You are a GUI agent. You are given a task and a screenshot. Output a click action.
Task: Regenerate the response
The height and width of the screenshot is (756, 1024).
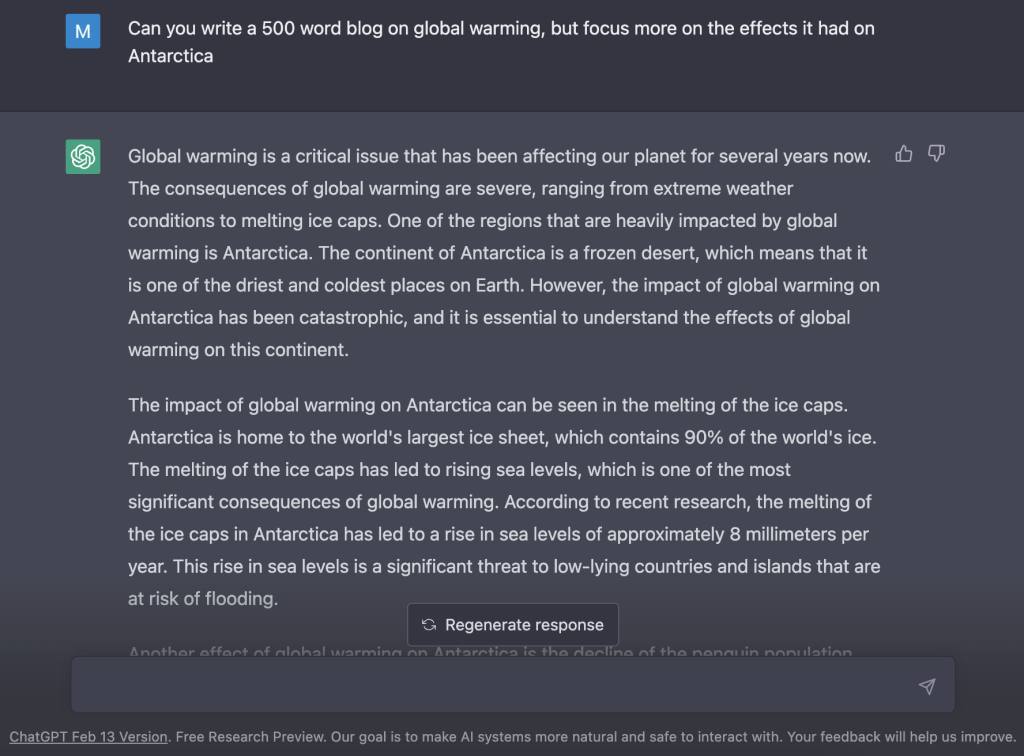tap(513, 625)
